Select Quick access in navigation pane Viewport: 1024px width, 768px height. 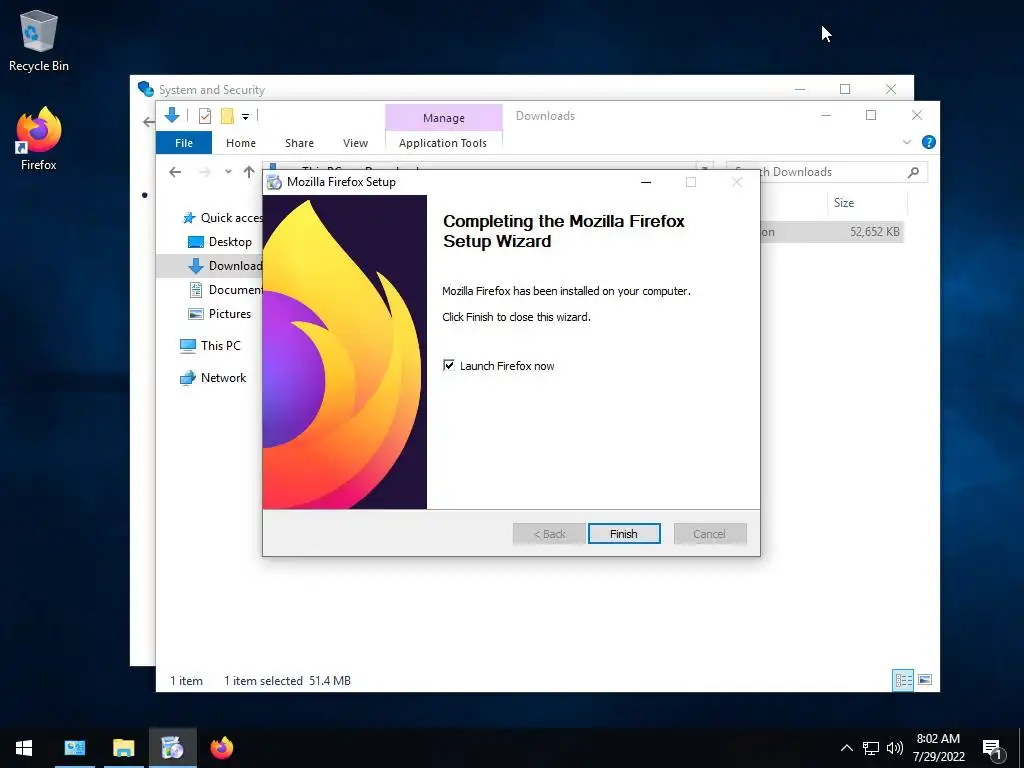(x=222, y=217)
